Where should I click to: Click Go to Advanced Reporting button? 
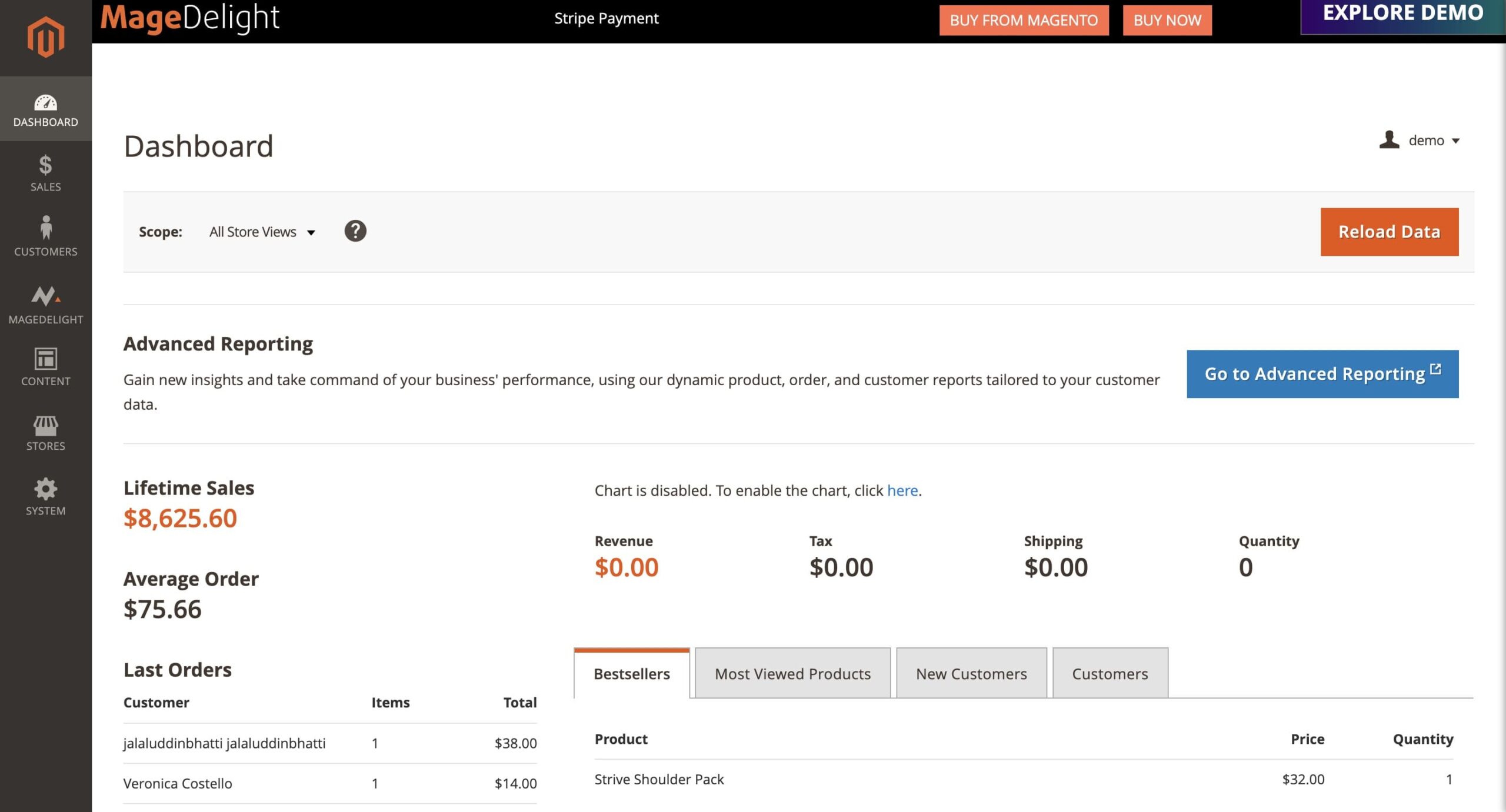(x=1322, y=374)
